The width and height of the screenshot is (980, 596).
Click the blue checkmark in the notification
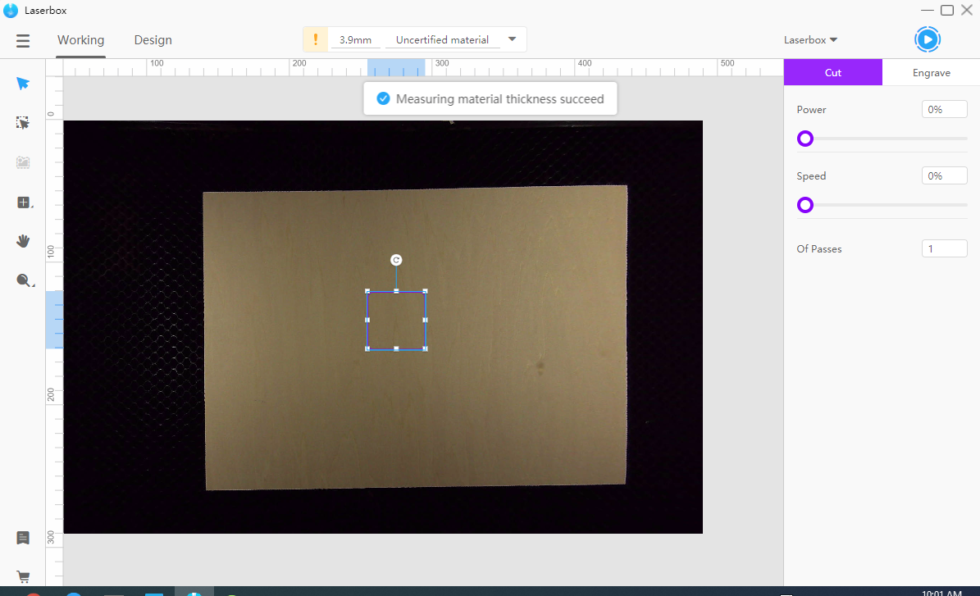383,99
